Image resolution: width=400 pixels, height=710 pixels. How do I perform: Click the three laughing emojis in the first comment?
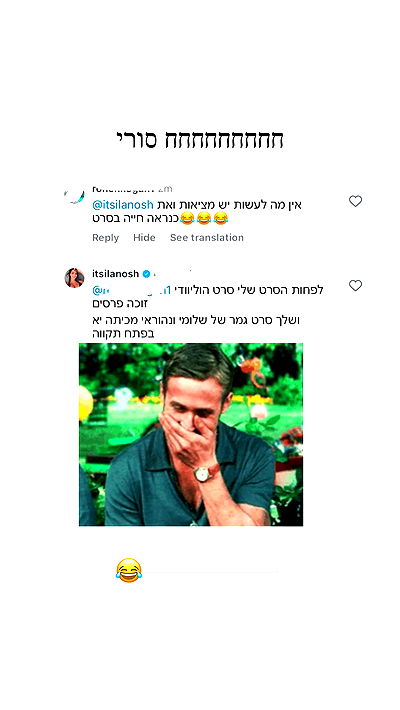[x=204, y=218]
